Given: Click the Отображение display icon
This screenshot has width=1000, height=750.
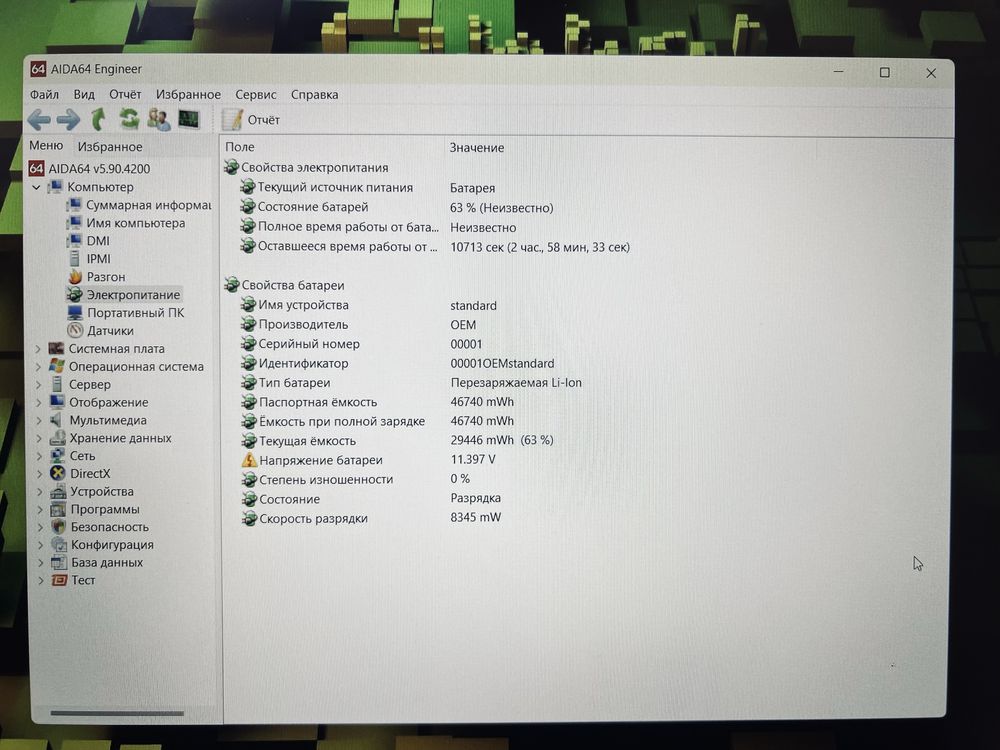Looking at the screenshot, I should click(57, 402).
